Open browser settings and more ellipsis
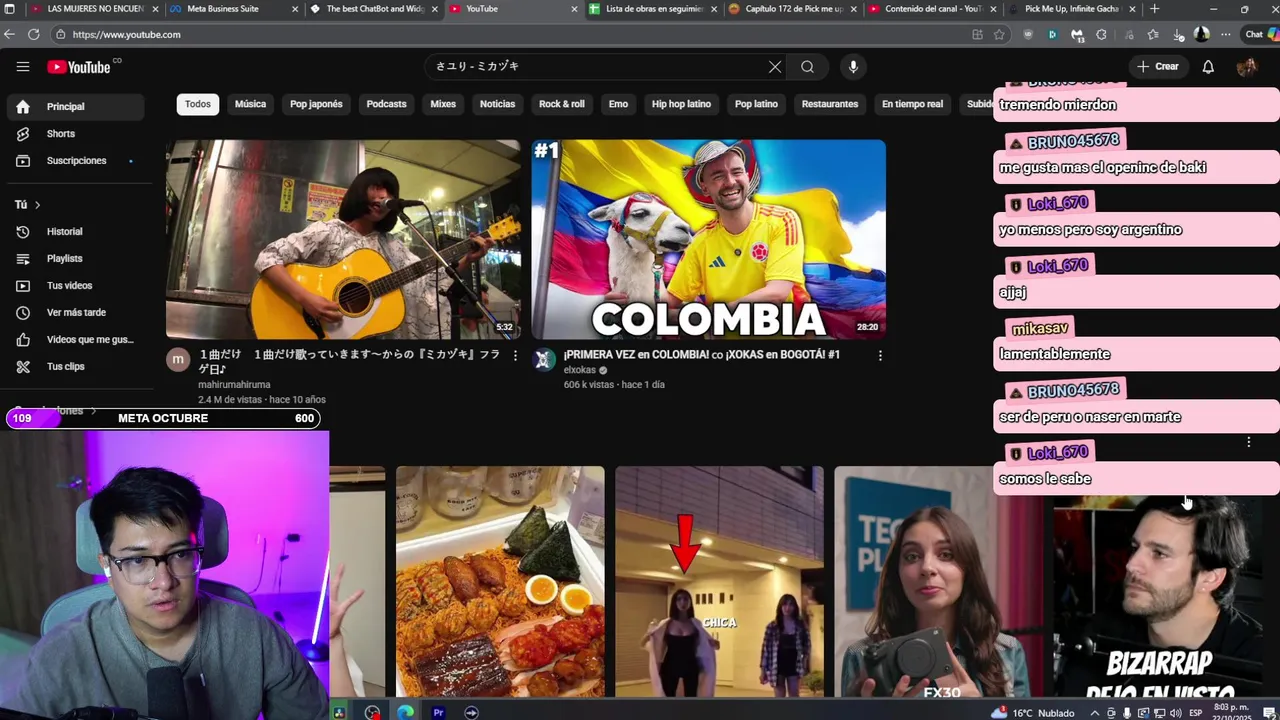 (1226, 34)
